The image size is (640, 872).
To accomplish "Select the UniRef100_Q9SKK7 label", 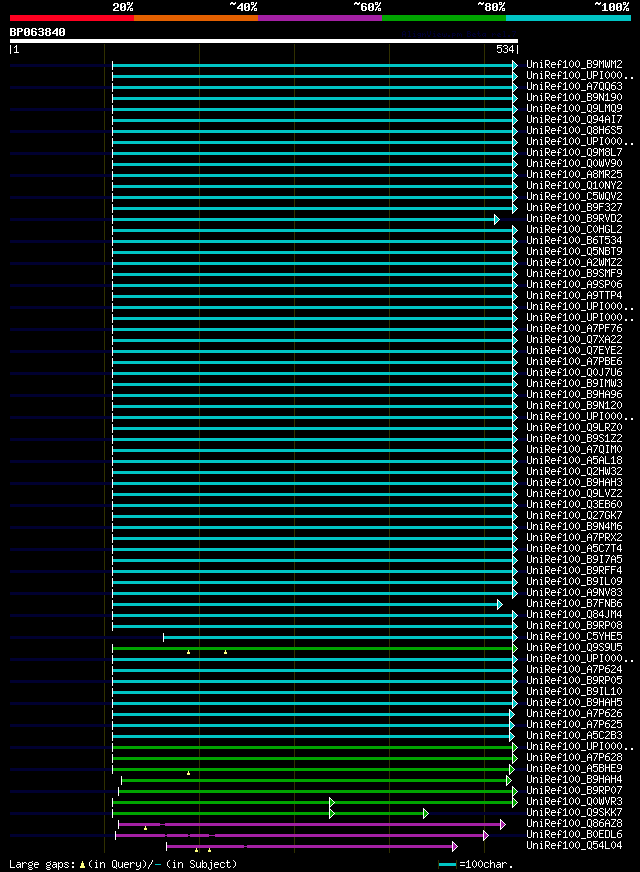I will click(574, 813).
